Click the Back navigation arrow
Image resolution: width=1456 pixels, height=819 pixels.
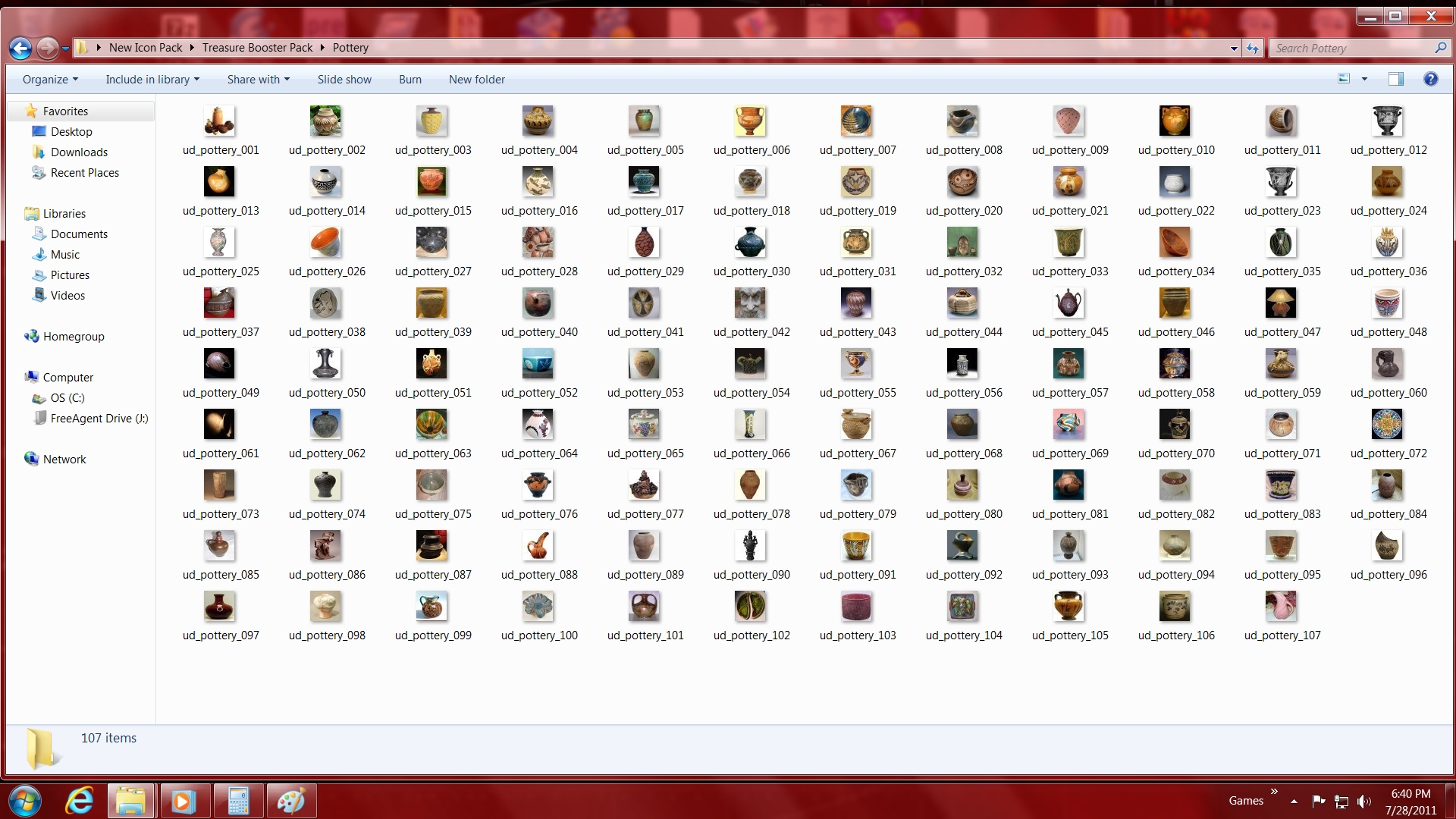pyautogui.click(x=20, y=49)
